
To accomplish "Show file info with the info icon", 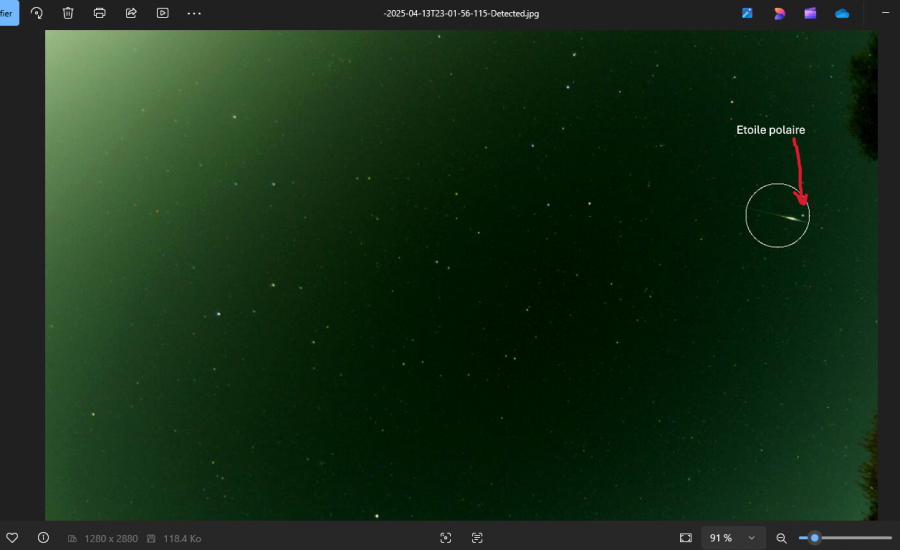I will click(x=43, y=538).
